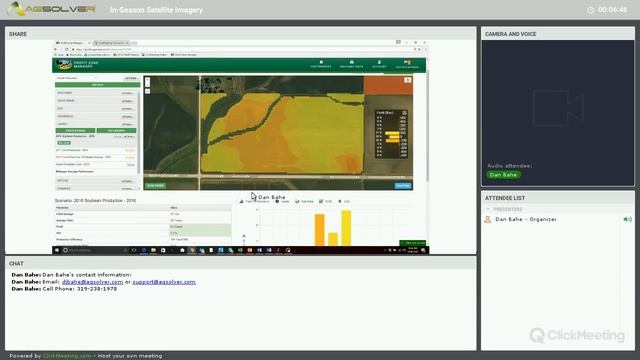Image resolution: width=640 pixels, height=360 pixels.
Task: Click the small layers button below the map zoom controls
Action: 147,91
